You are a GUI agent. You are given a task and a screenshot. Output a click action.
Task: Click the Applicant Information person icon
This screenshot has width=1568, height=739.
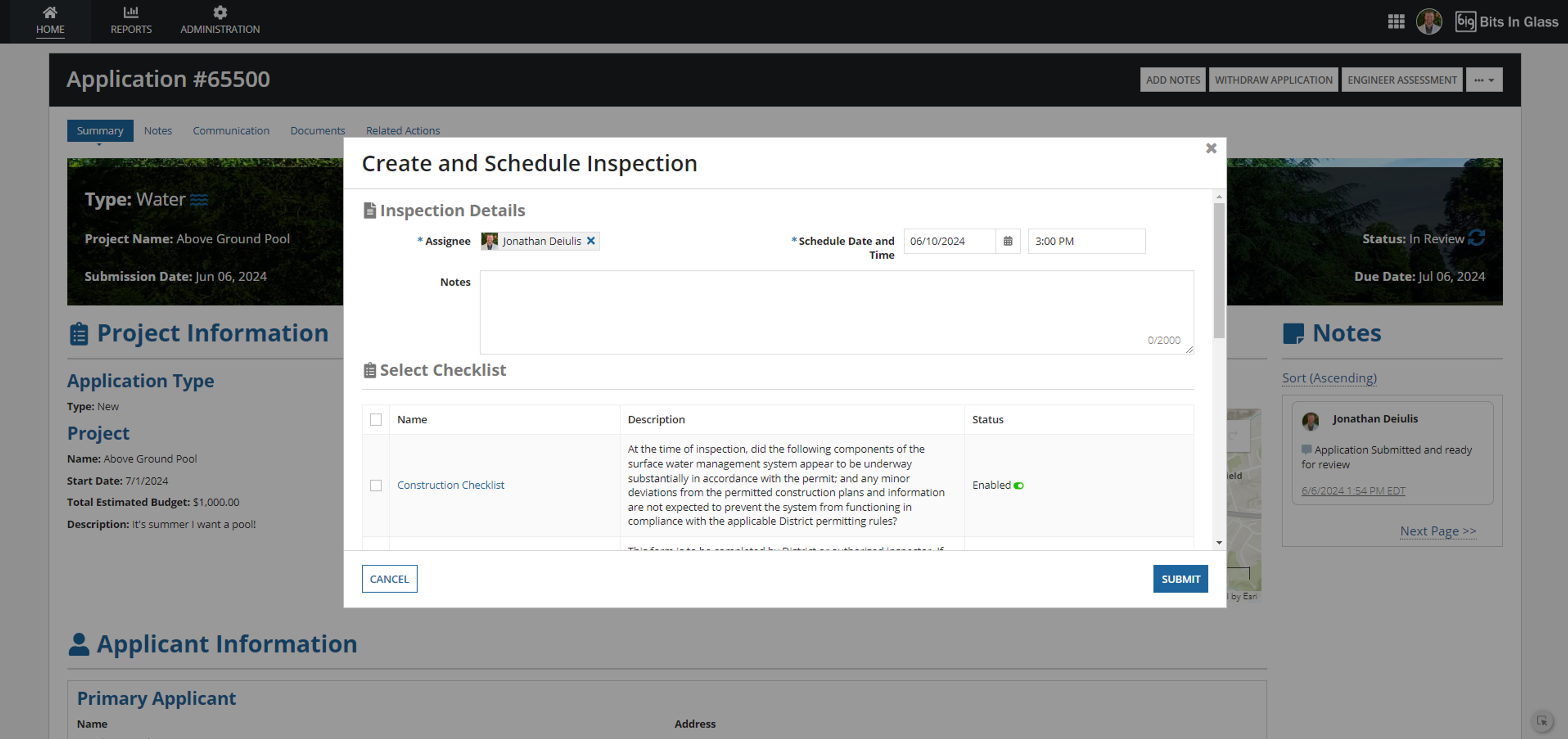coord(78,644)
